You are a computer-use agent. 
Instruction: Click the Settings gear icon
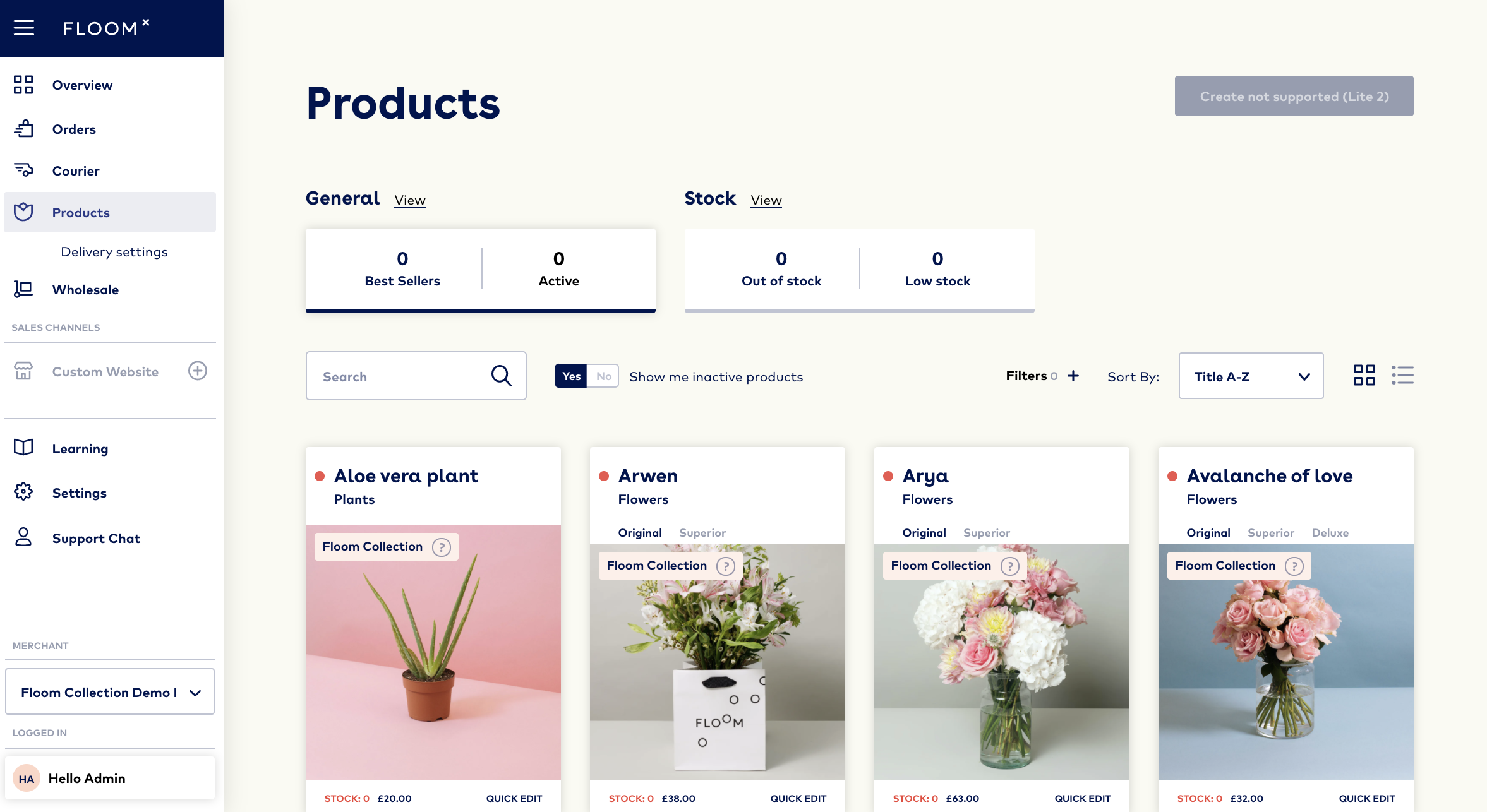[x=23, y=493]
